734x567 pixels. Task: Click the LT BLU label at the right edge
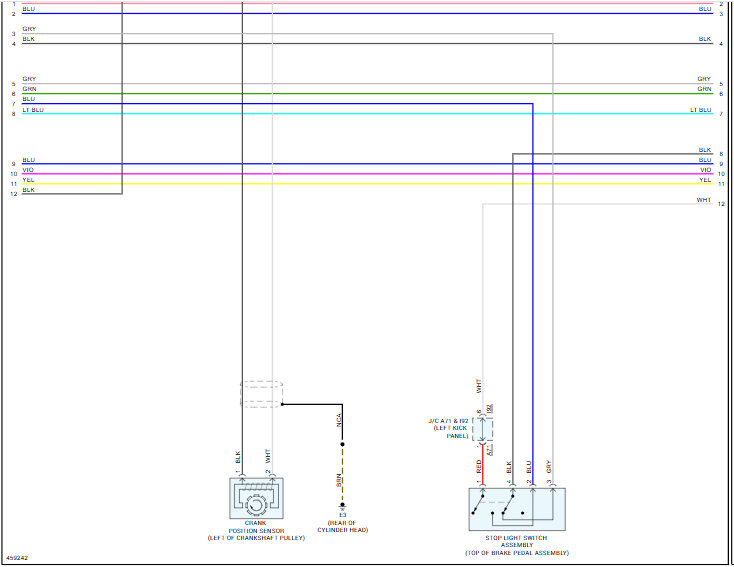(700, 110)
